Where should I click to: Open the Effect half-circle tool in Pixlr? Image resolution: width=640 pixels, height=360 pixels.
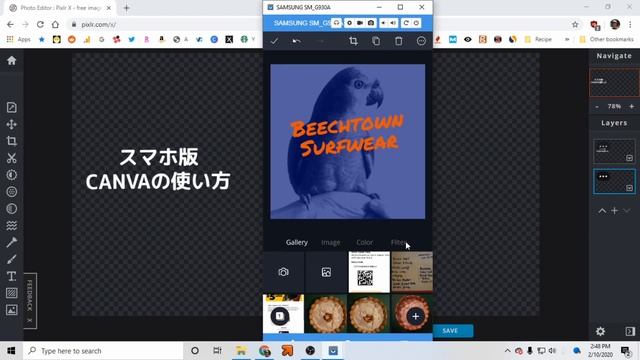coord(11,209)
